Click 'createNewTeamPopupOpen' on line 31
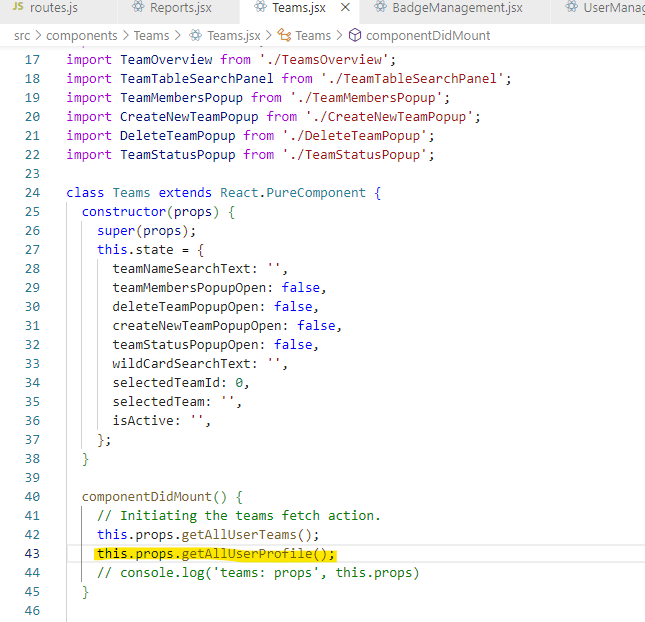 (x=197, y=326)
